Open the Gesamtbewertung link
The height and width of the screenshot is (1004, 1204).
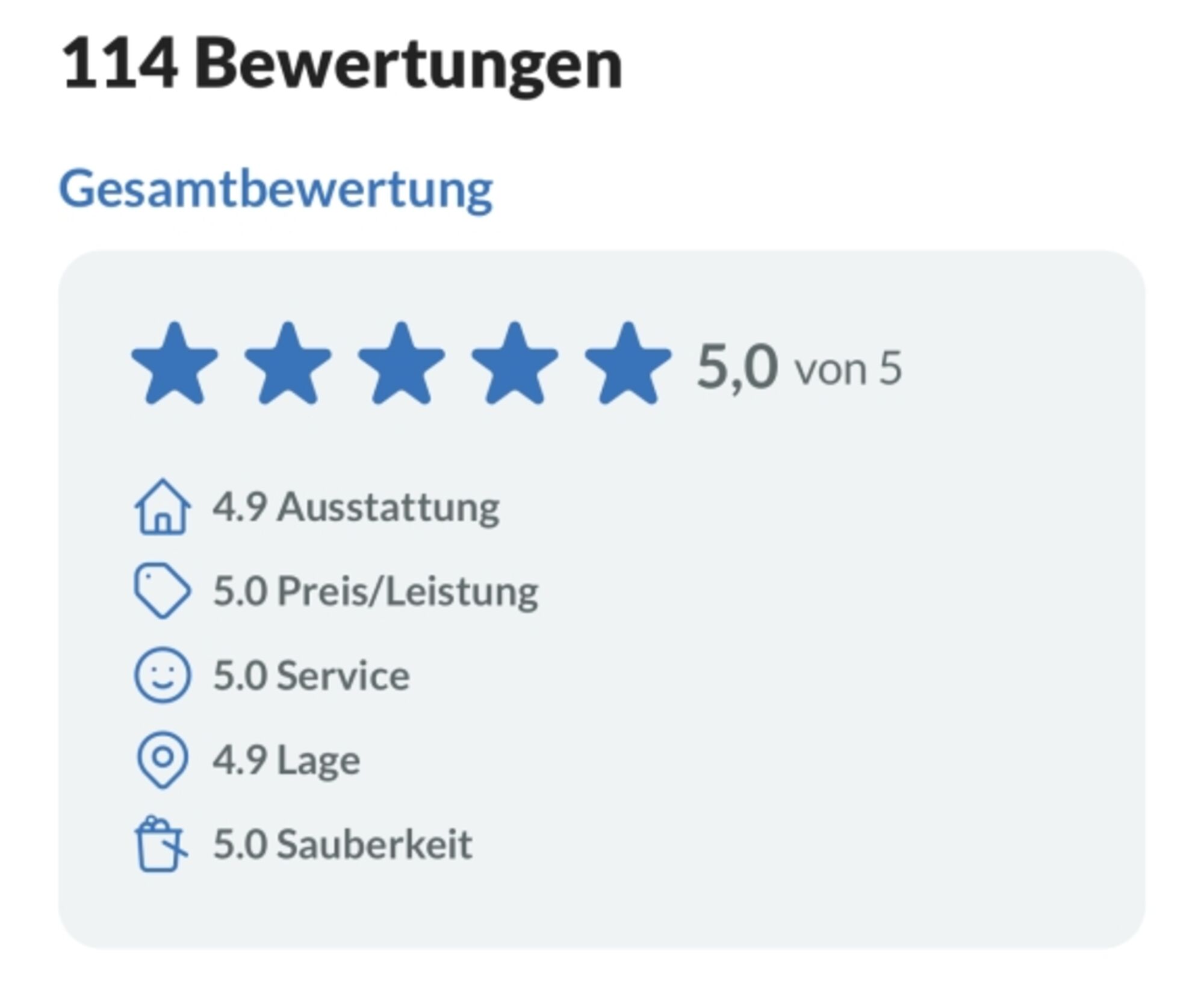[x=276, y=189]
